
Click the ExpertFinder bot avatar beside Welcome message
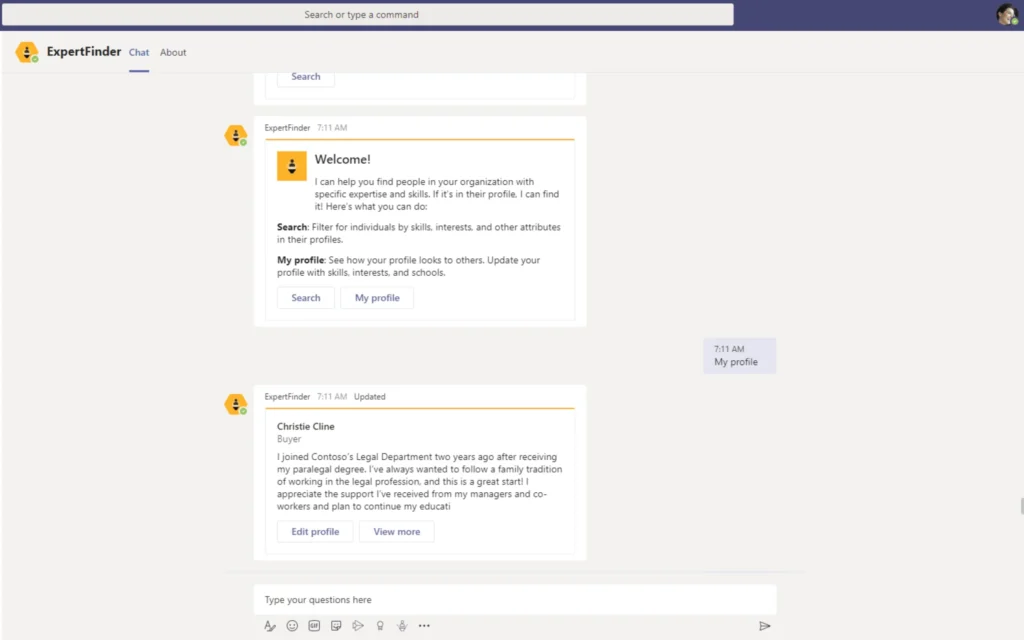[x=235, y=135]
